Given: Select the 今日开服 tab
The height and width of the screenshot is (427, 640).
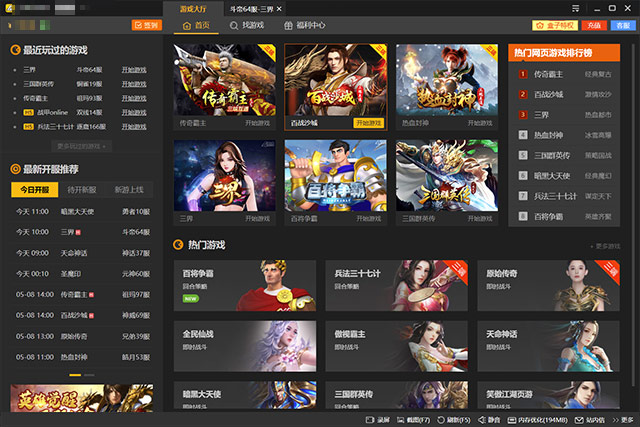Looking at the screenshot, I should [35, 190].
